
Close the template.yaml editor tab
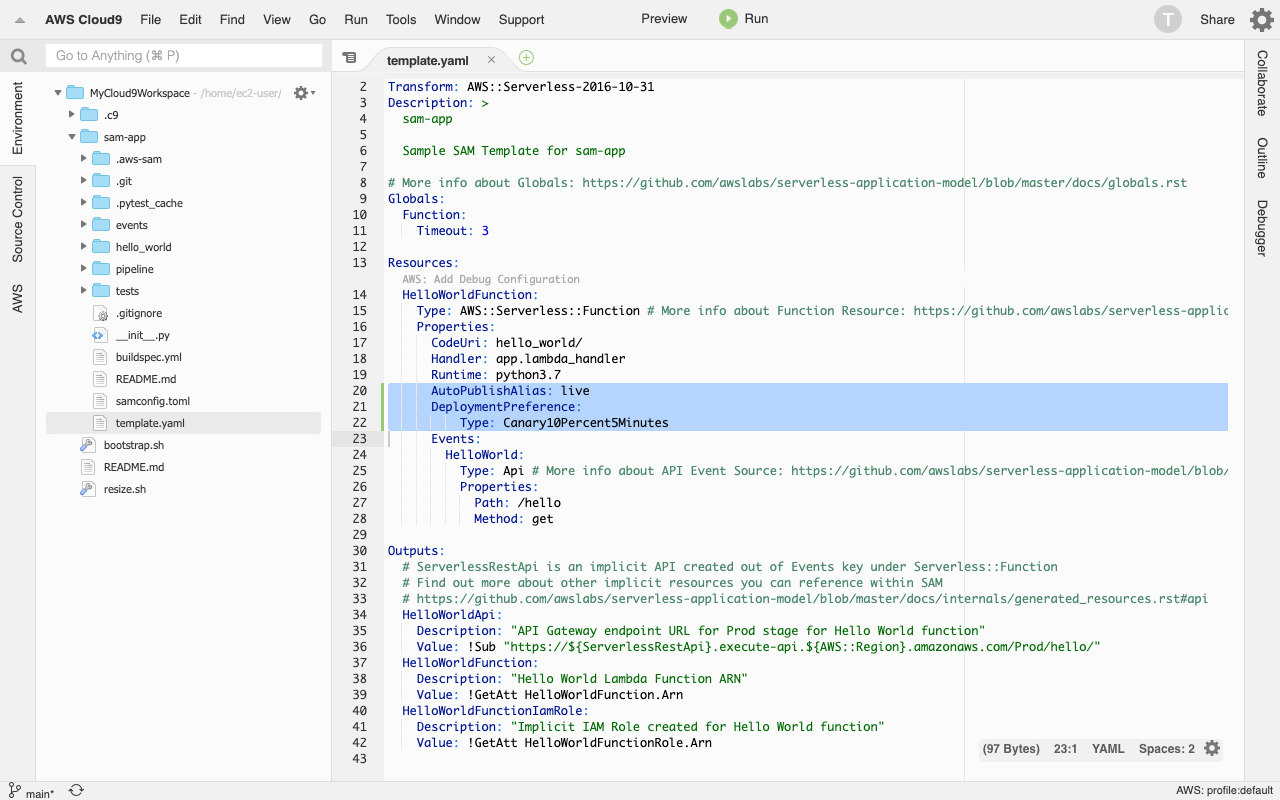click(491, 60)
